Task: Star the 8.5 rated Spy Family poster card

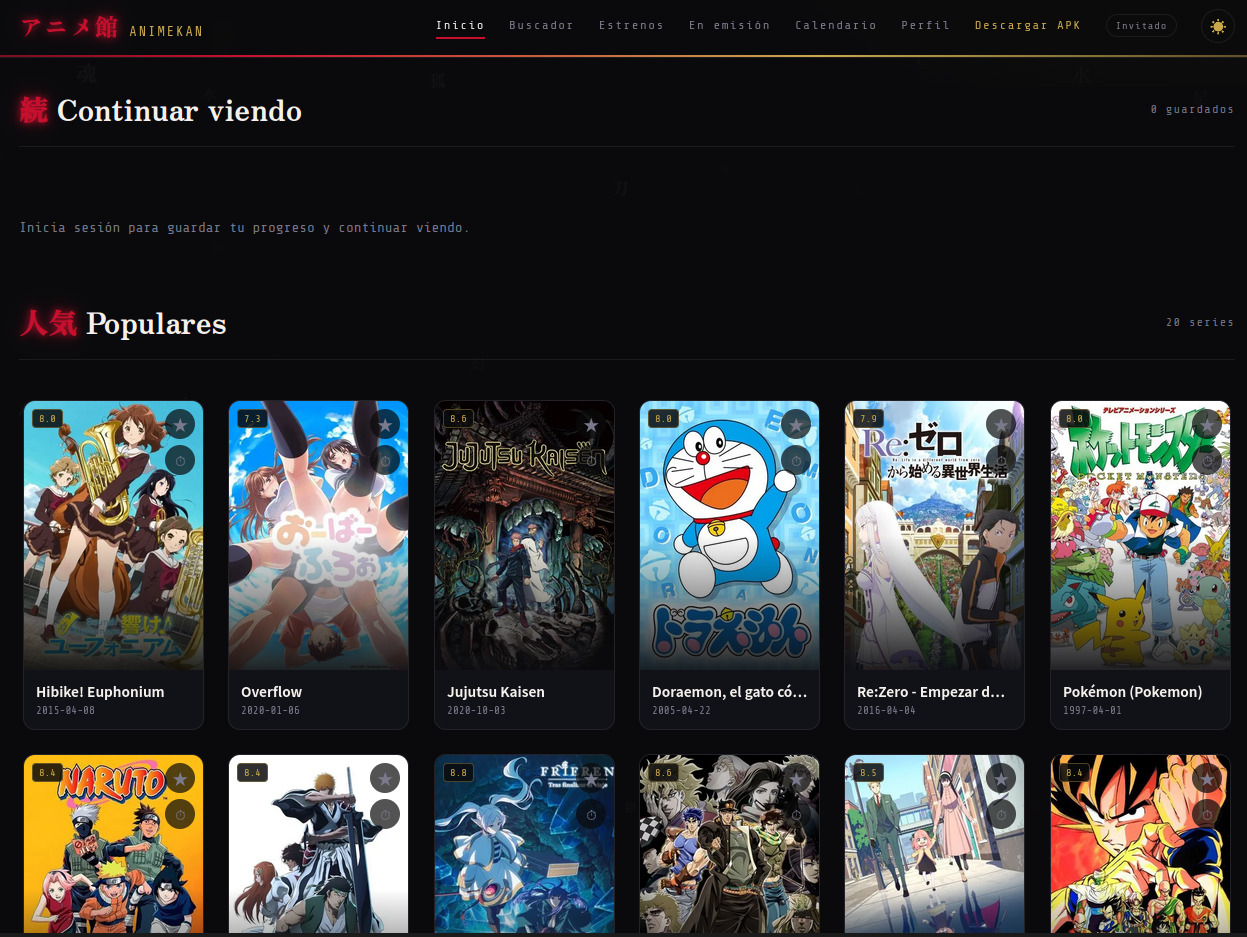Action: pyautogui.click(x=1001, y=778)
